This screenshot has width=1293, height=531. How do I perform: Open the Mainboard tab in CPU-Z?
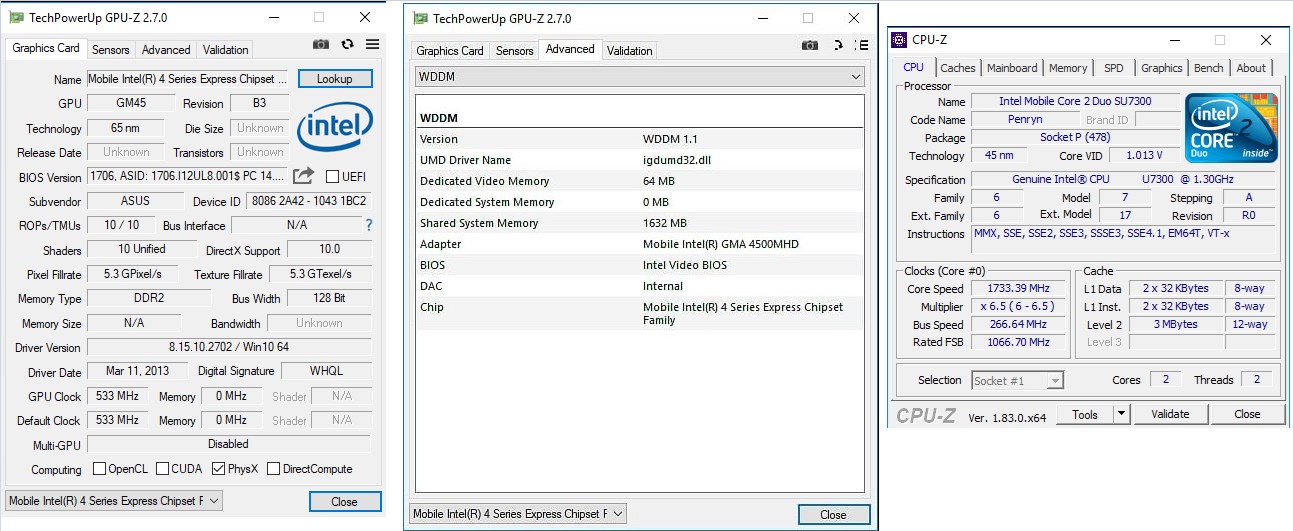pyautogui.click(x=1012, y=68)
